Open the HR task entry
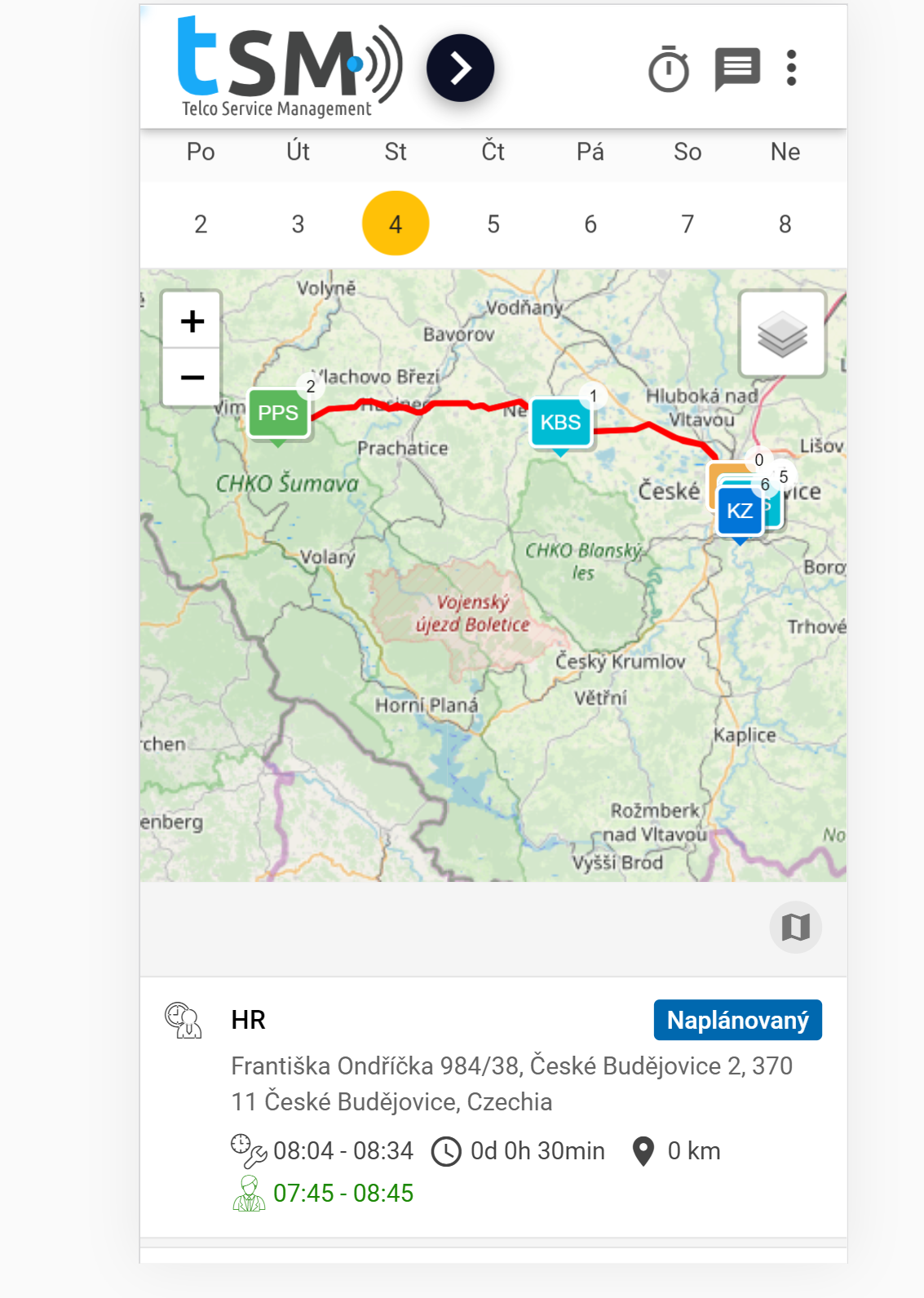 coord(249,1020)
